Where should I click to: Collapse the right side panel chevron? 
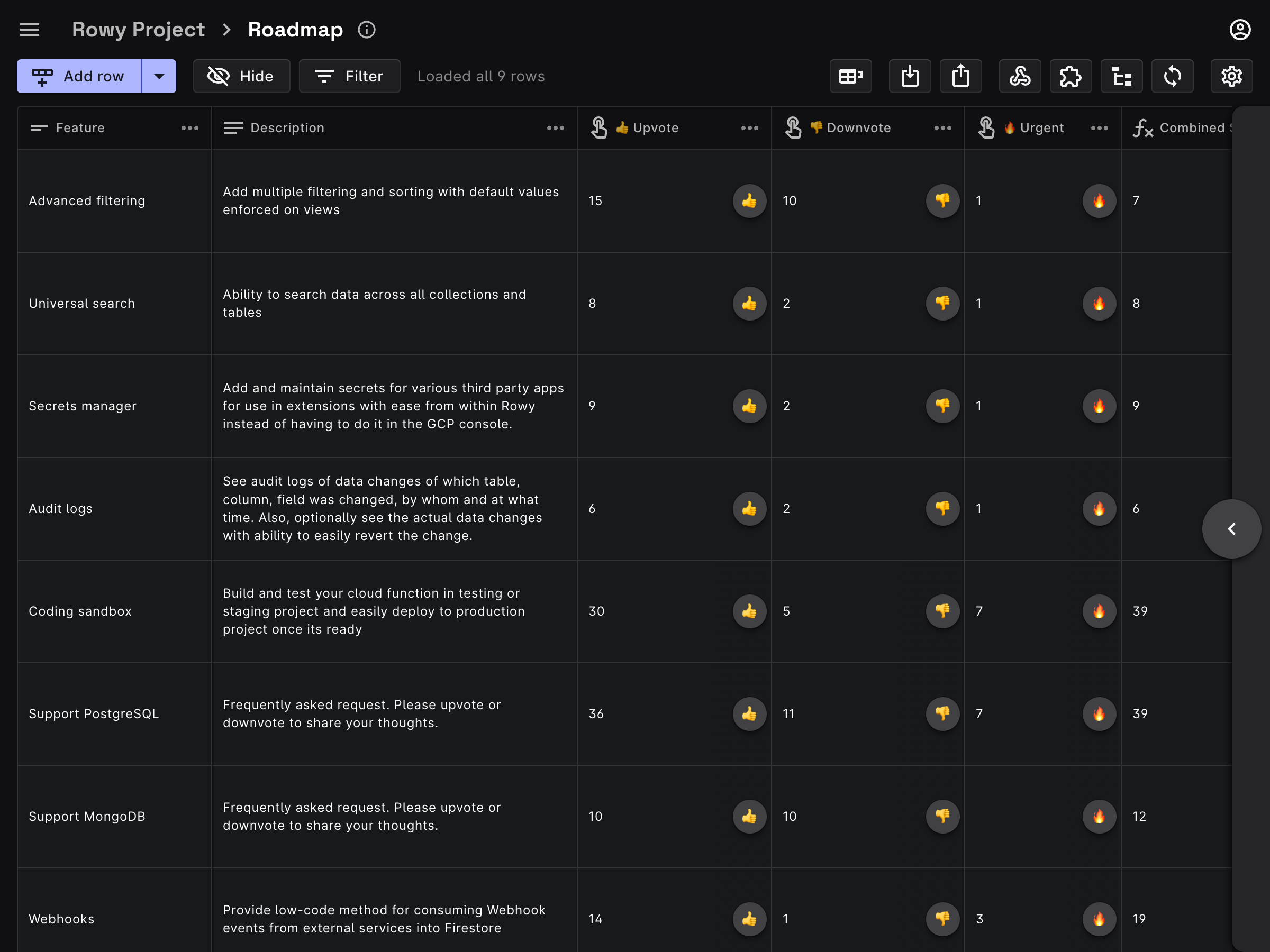[1231, 528]
